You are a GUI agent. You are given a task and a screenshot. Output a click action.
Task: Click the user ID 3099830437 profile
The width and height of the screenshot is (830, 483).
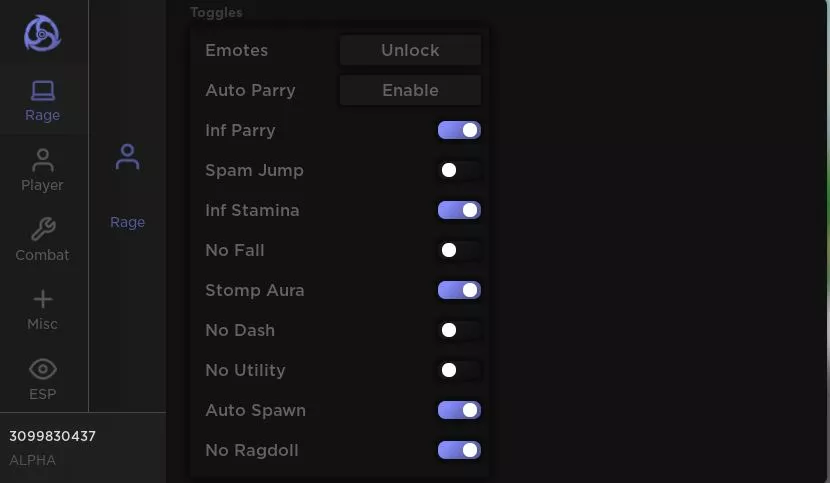(x=52, y=436)
